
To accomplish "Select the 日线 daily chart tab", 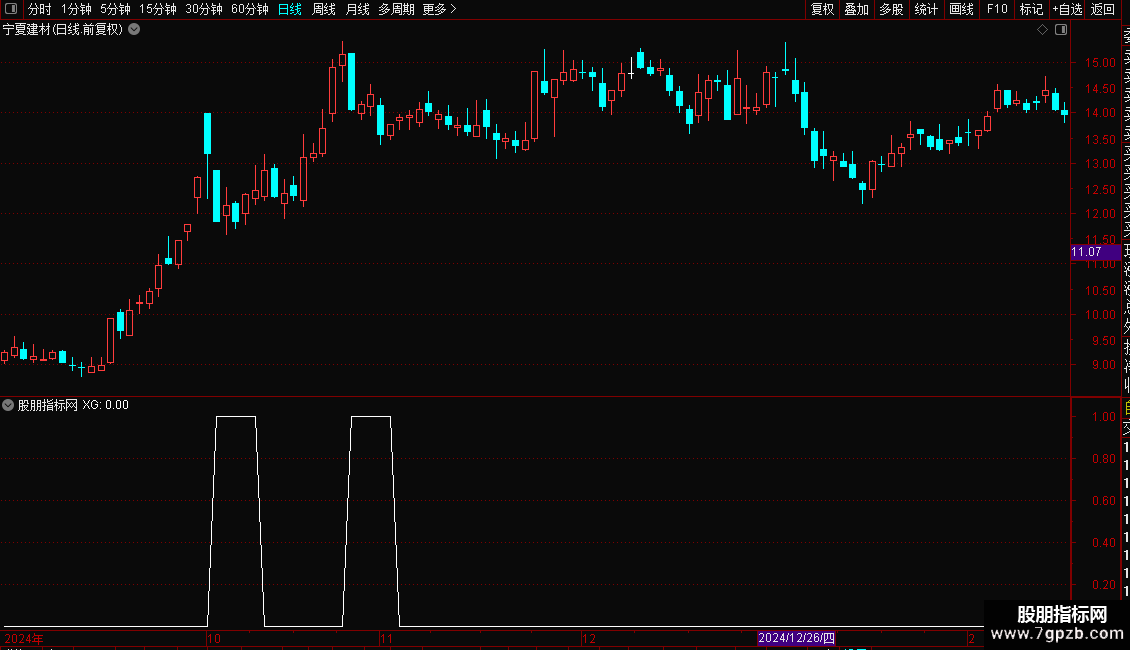I will 290,9.
